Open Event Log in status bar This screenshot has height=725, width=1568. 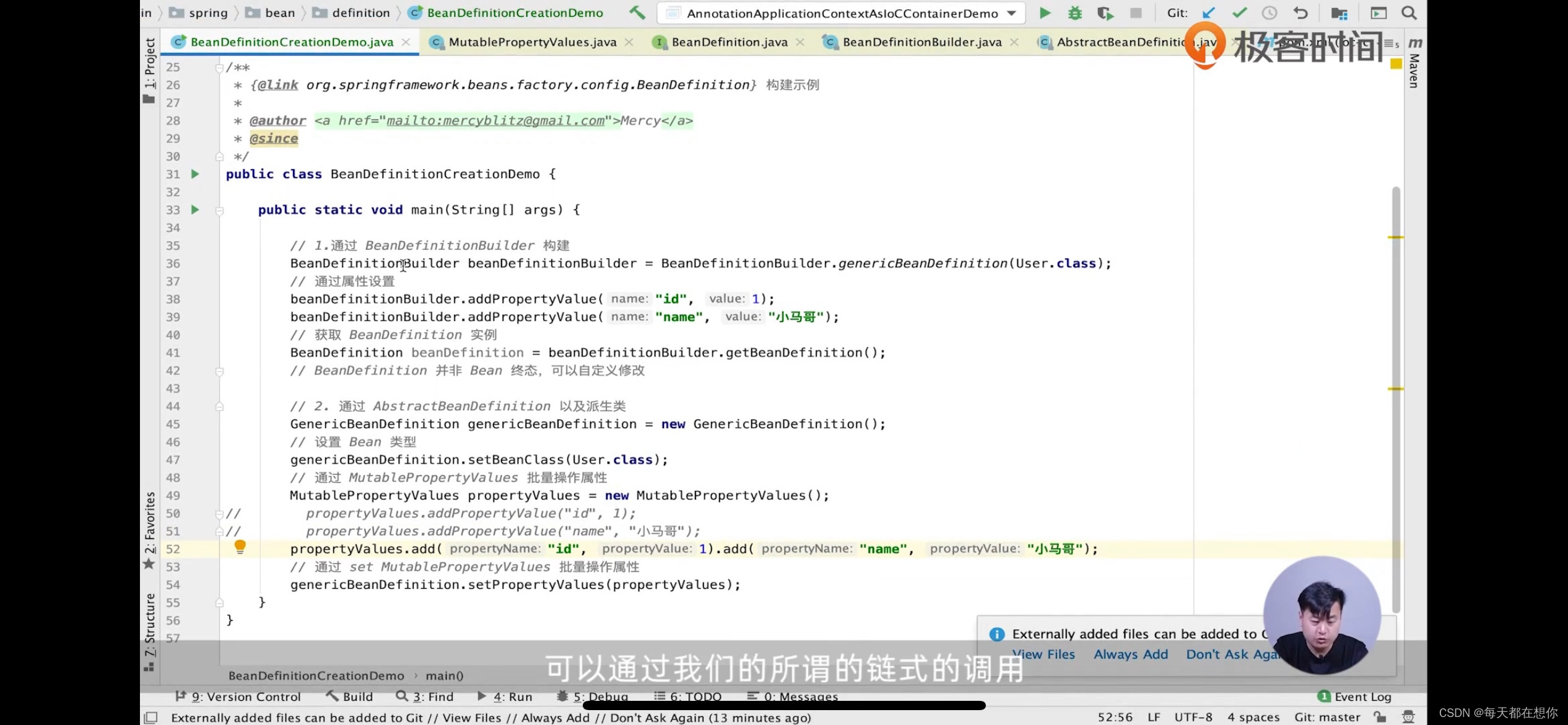point(1355,696)
